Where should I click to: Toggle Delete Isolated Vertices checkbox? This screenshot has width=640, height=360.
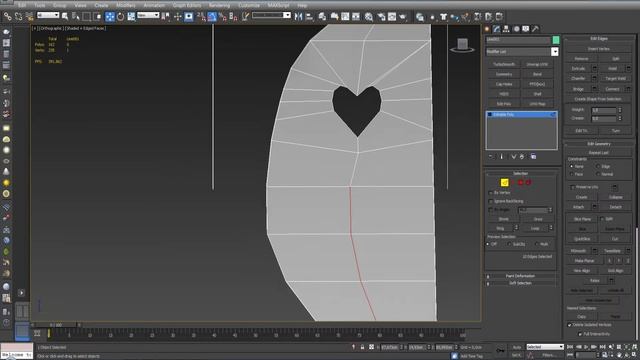(569, 325)
